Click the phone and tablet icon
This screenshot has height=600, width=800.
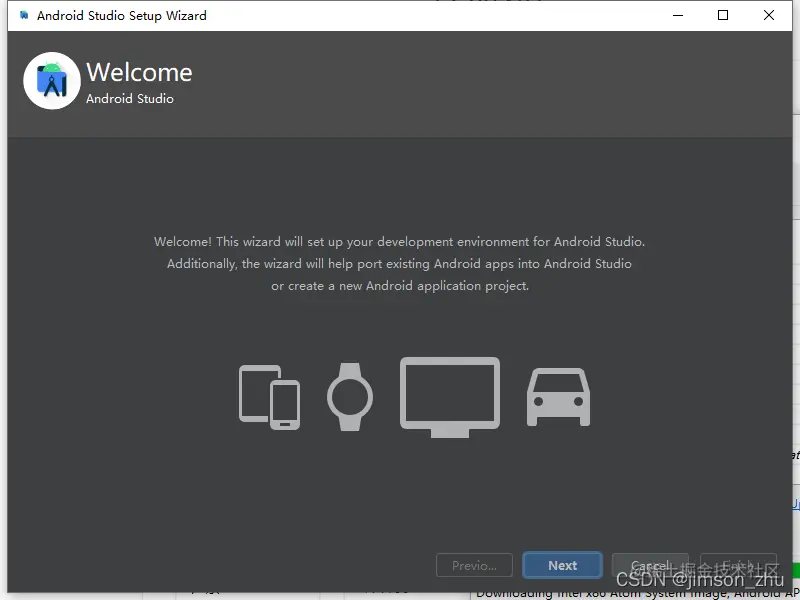pyautogui.click(x=269, y=397)
